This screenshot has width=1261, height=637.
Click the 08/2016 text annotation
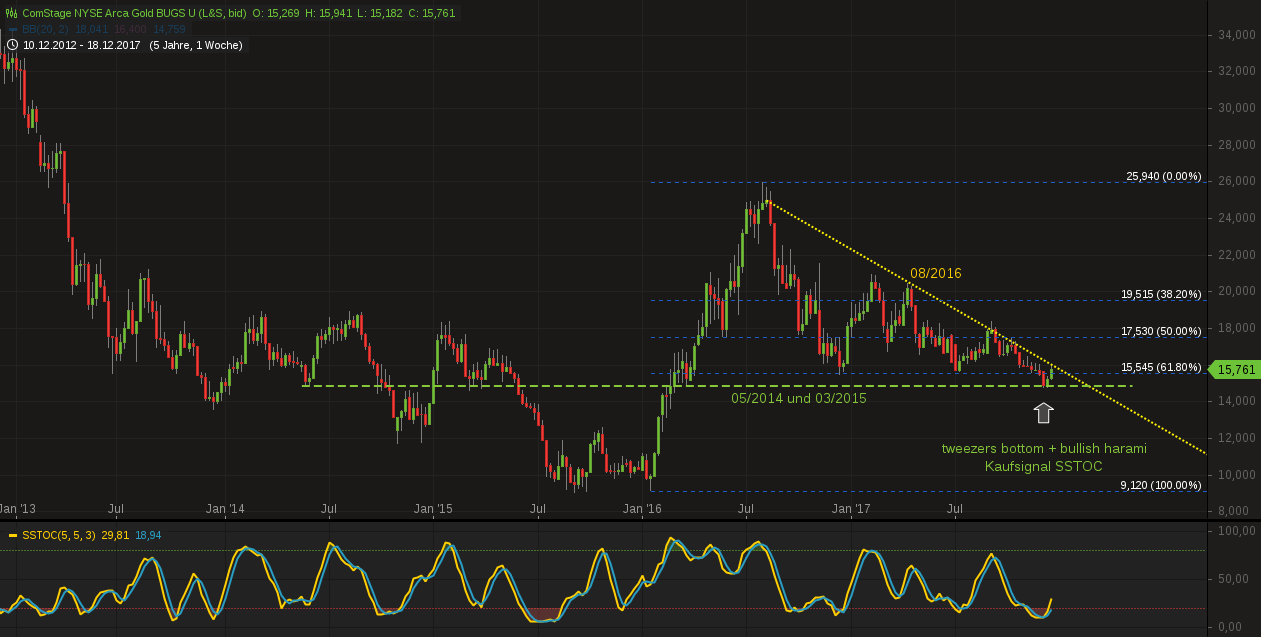937,272
